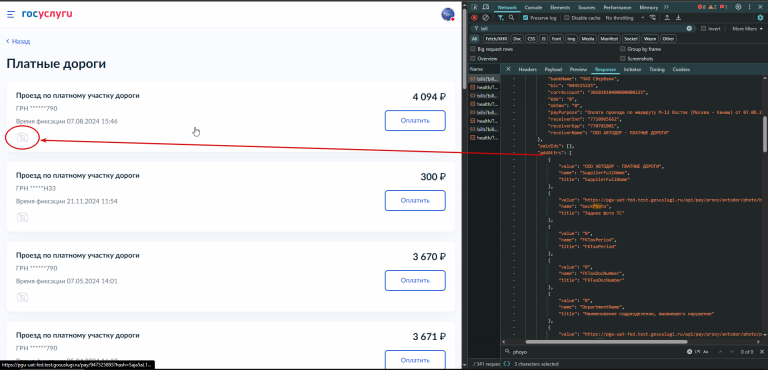768x370 pixels.
Task: Switch to the Elements panel tab
Action: pos(560,7)
